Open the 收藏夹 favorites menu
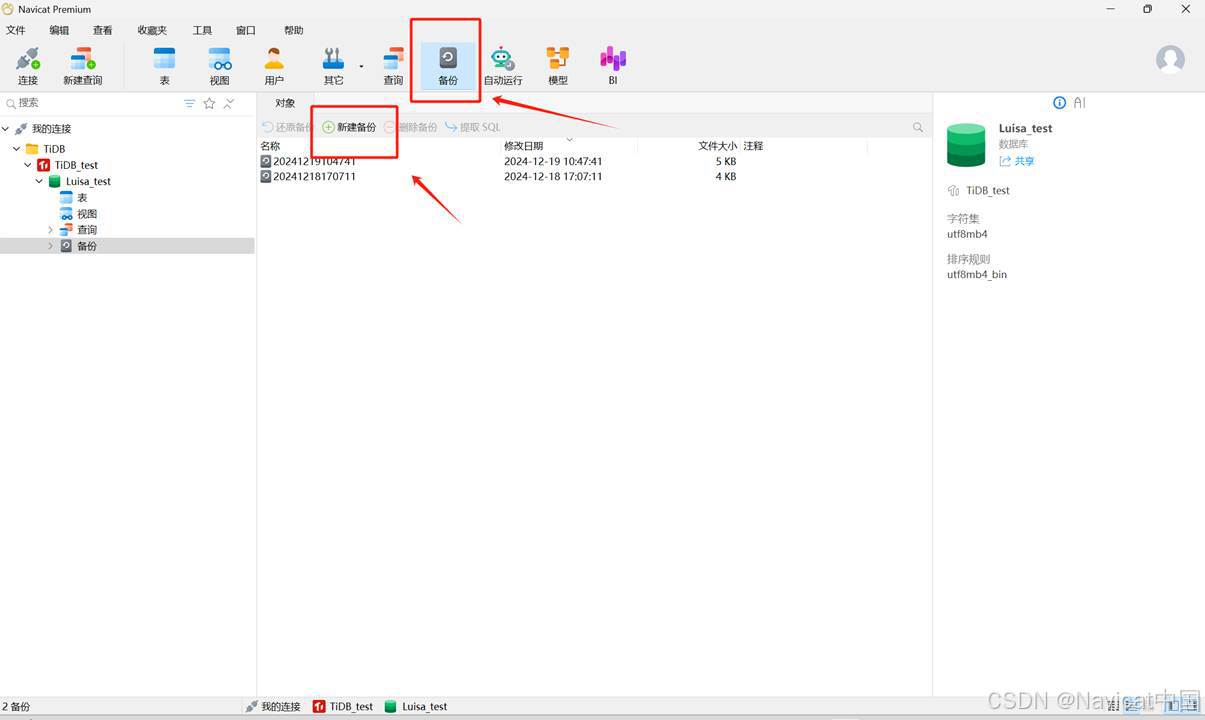This screenshot has width=1205, height=720. pos(152,31)
